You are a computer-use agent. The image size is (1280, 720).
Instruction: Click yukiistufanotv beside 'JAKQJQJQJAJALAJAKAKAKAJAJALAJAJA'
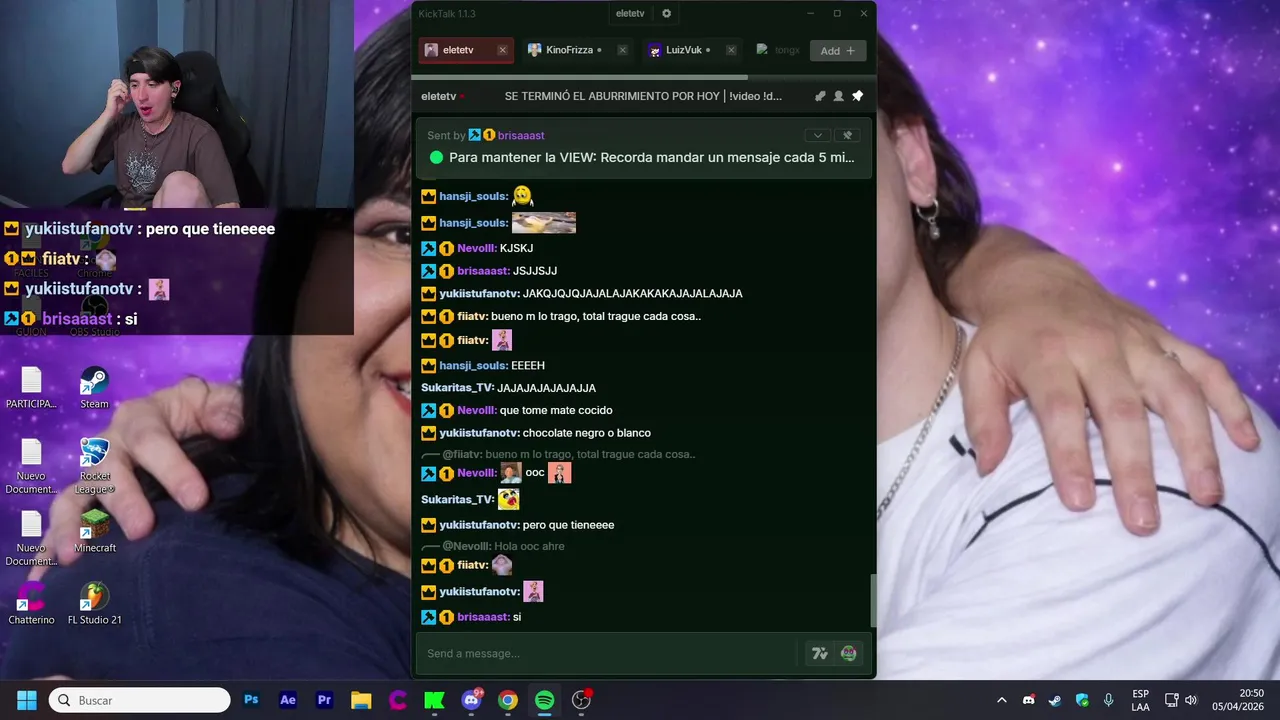[x=479, y=294]
